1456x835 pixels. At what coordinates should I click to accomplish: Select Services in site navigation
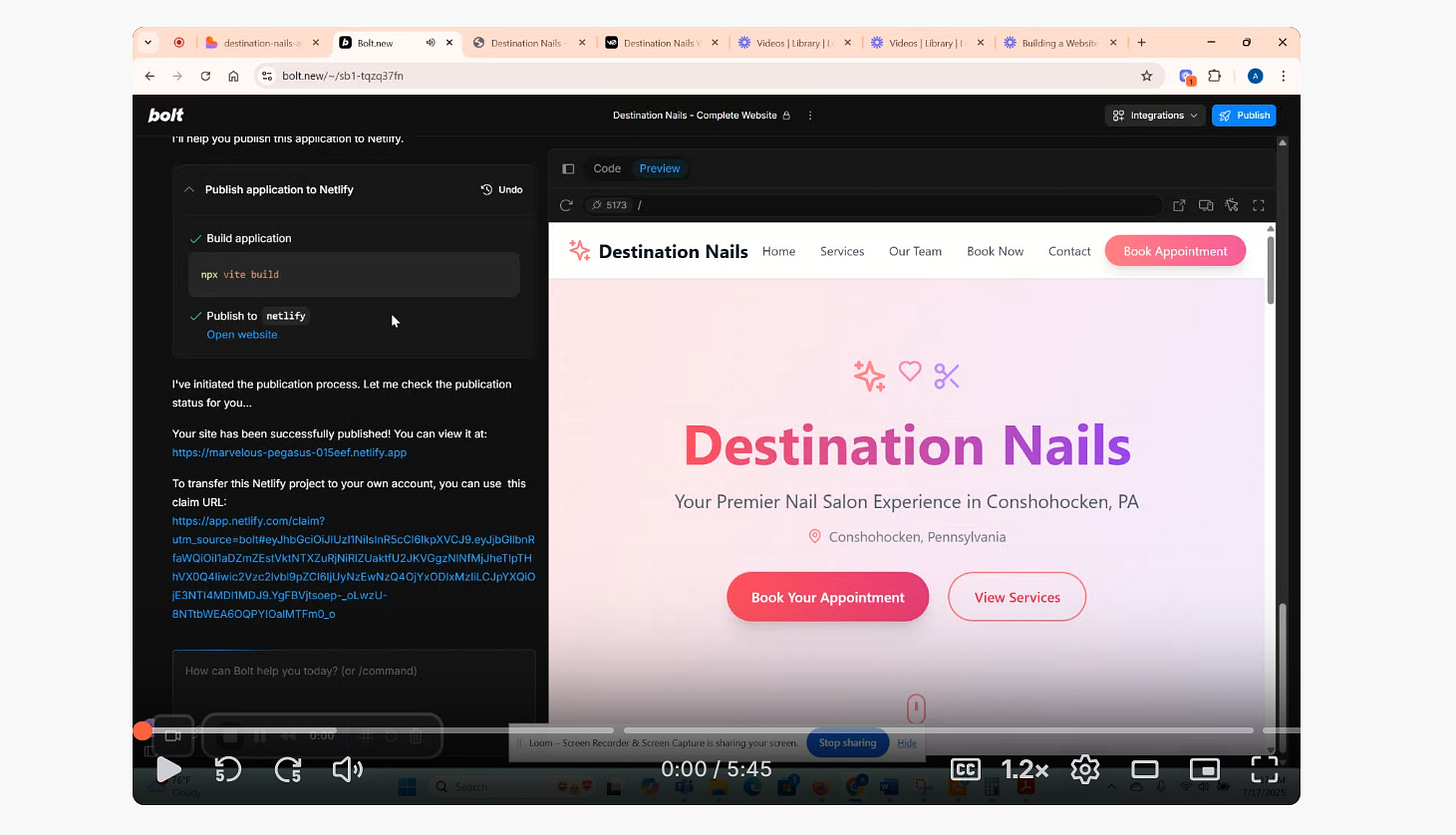tap(842, 251)
